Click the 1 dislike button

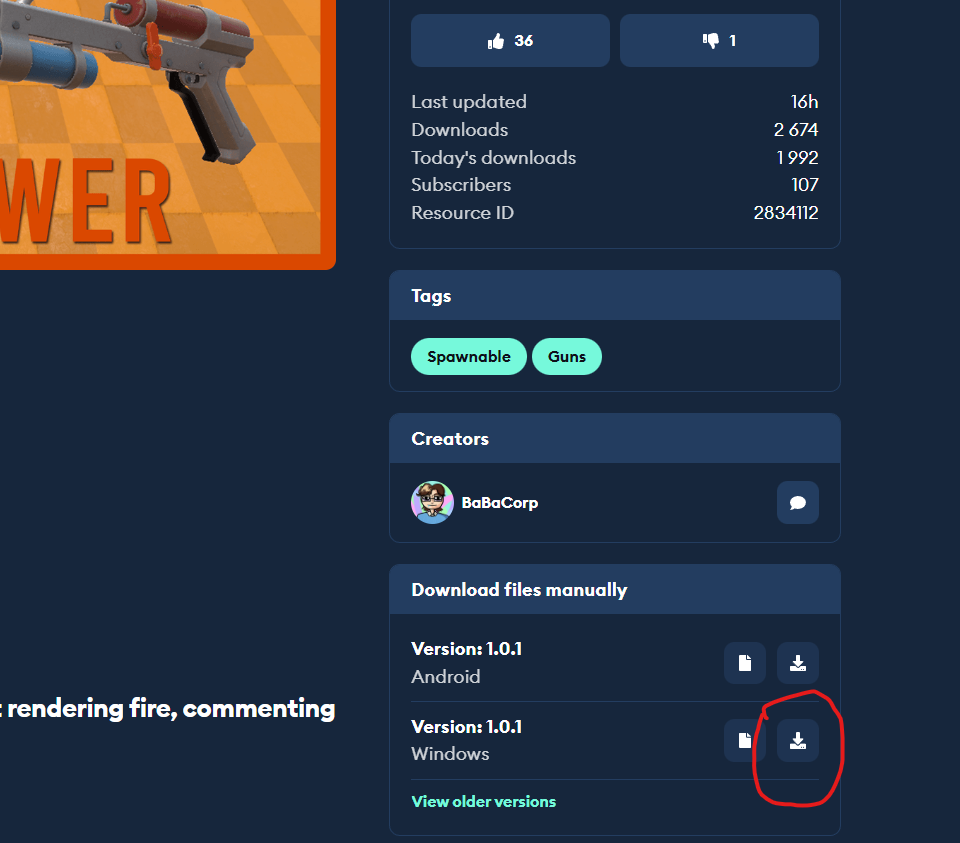tap(719, 40)
